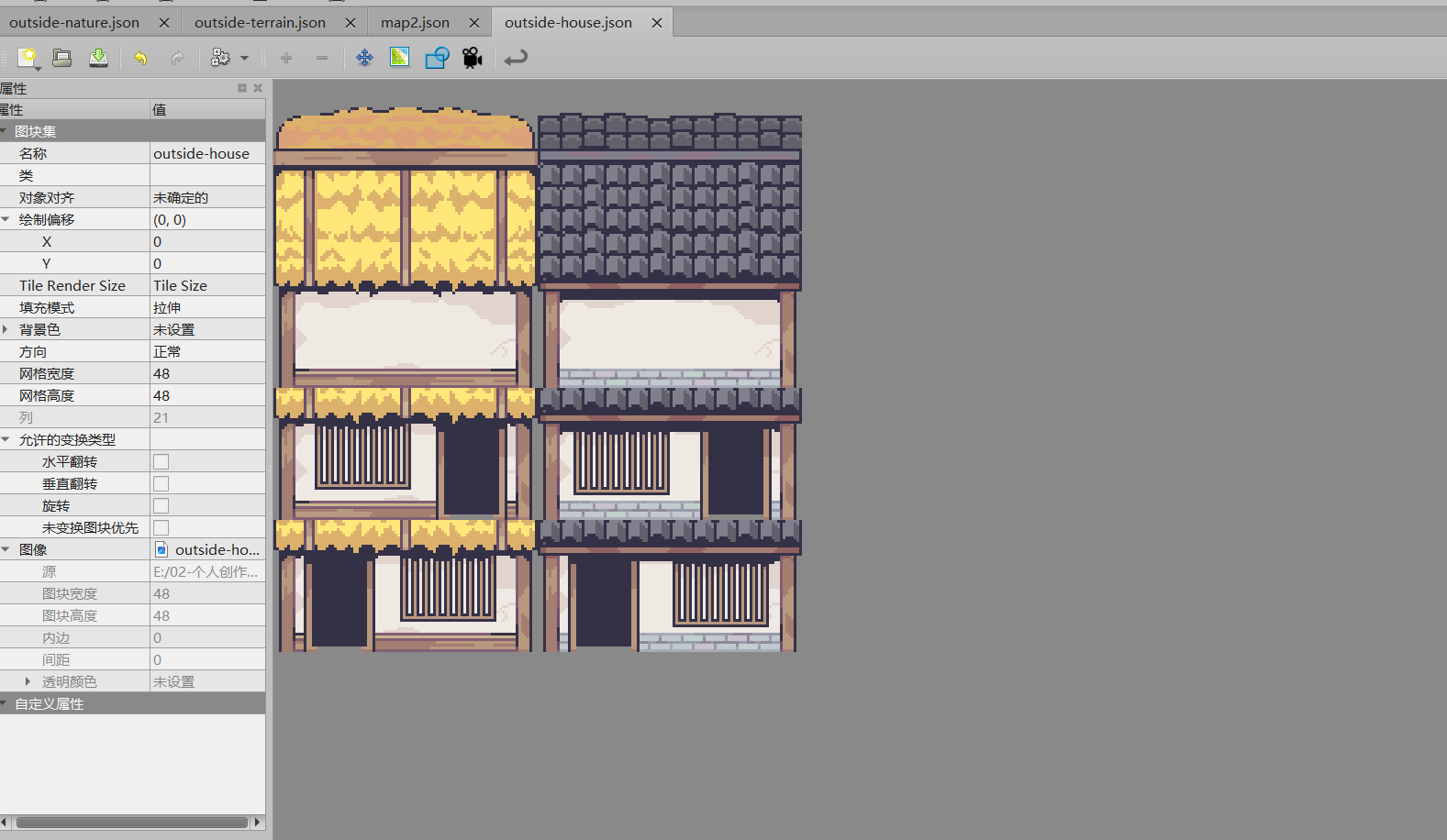Close the outside-nature.json tab
Viewport: 1447px width, 840px height.
[164, 23]
